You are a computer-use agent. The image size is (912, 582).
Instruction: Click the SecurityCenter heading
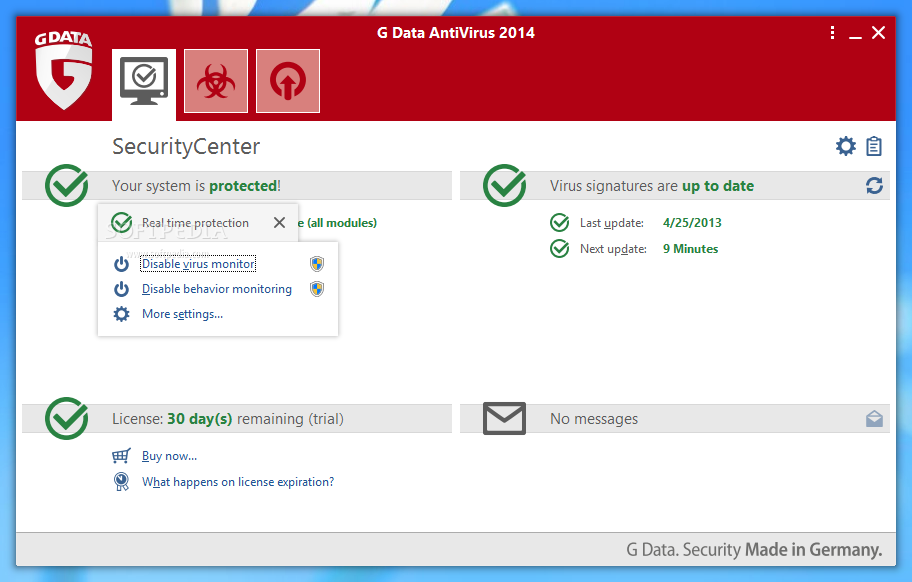point(186,147)
